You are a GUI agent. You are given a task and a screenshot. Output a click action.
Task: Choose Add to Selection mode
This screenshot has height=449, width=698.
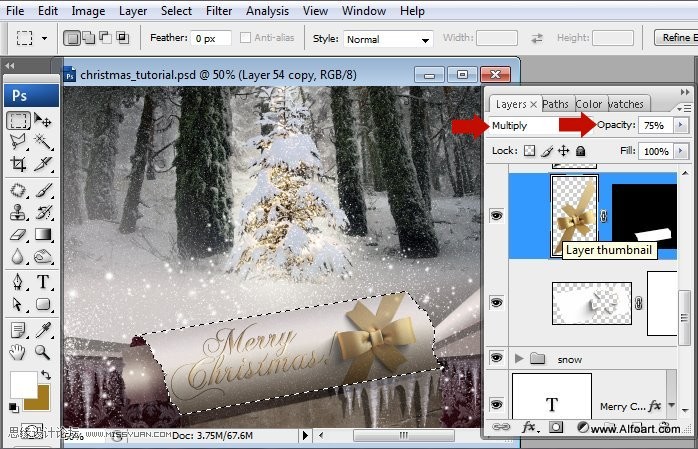click(89, 38)
